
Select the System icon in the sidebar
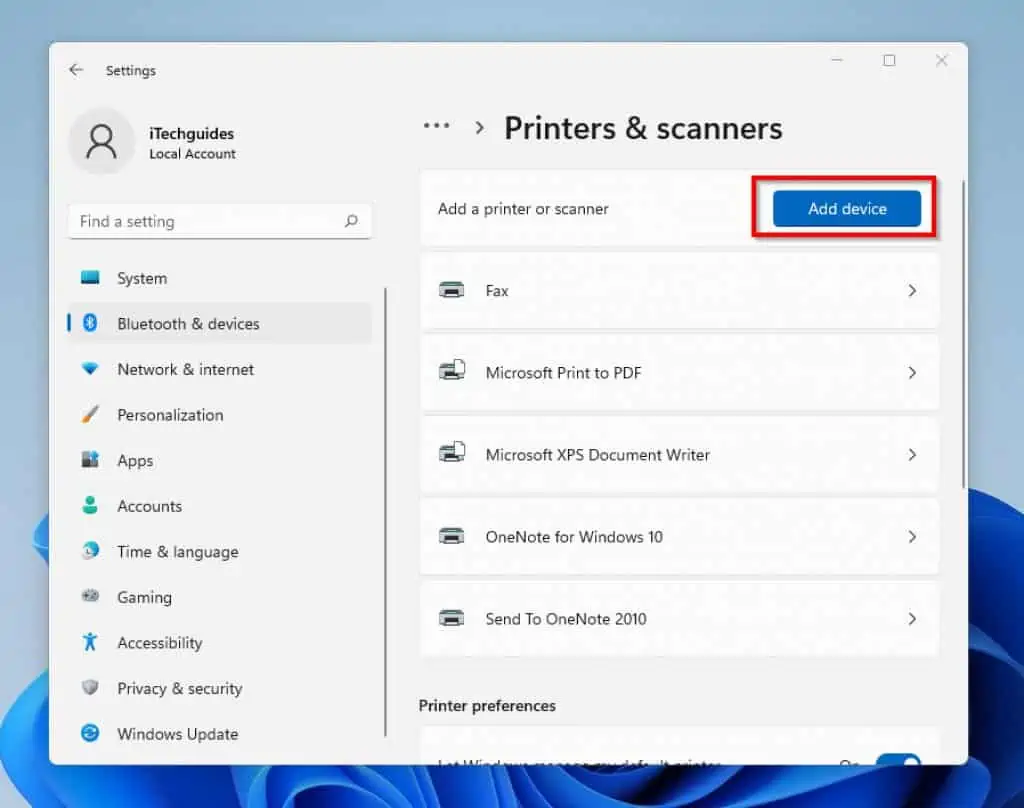coord(91,278)
